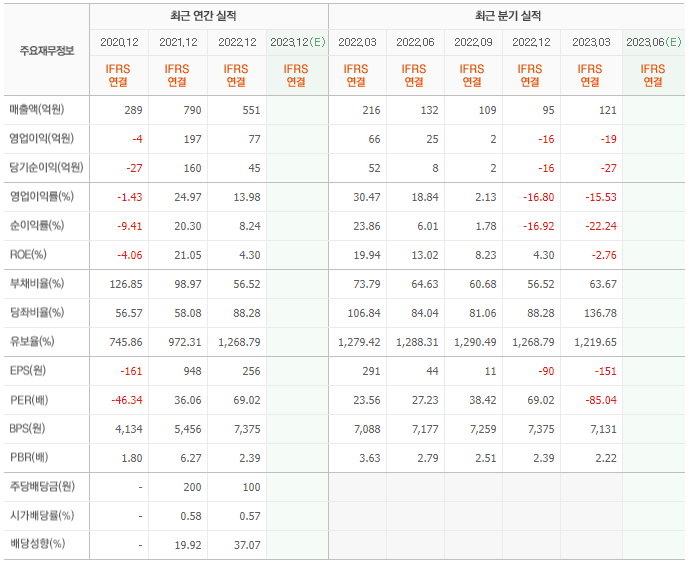This screenshot has width=689, height=564.
Task: Click the 2021.12 net income value 160
Action: click(x=192, y=168)
